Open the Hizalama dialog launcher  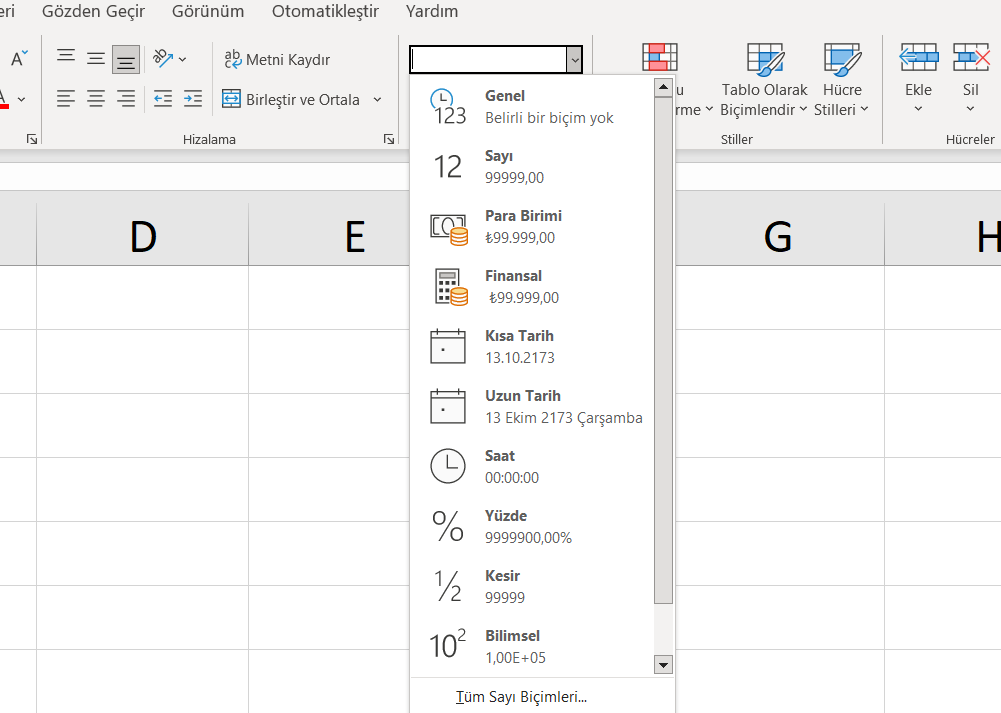(389, 139)
